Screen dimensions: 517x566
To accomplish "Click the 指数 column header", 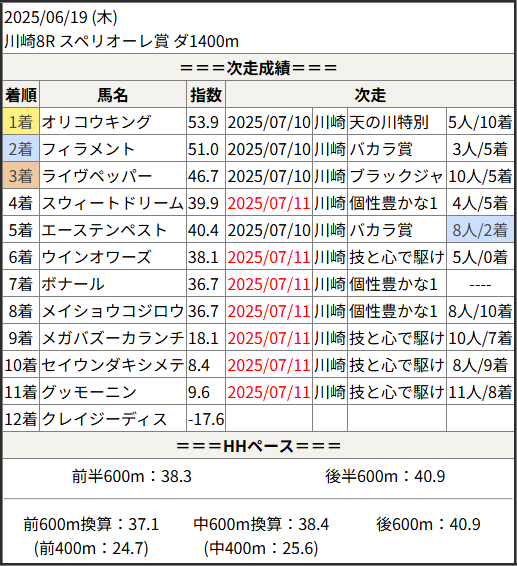I will point(206,95).
